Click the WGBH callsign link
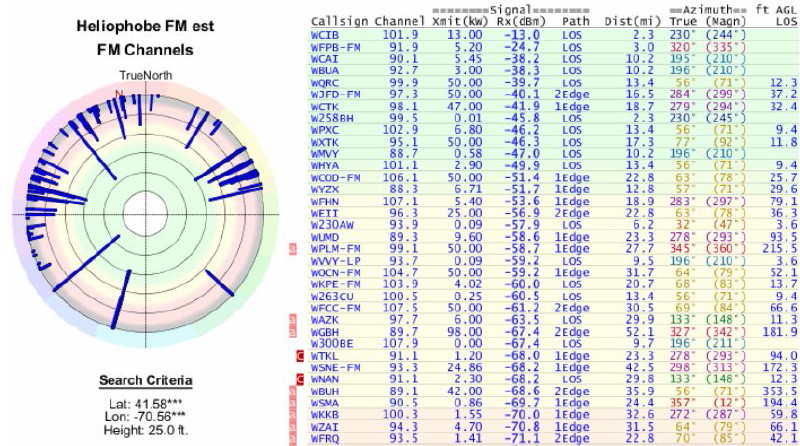The width and height of the screenshot is (800, 446). point(325,331)
